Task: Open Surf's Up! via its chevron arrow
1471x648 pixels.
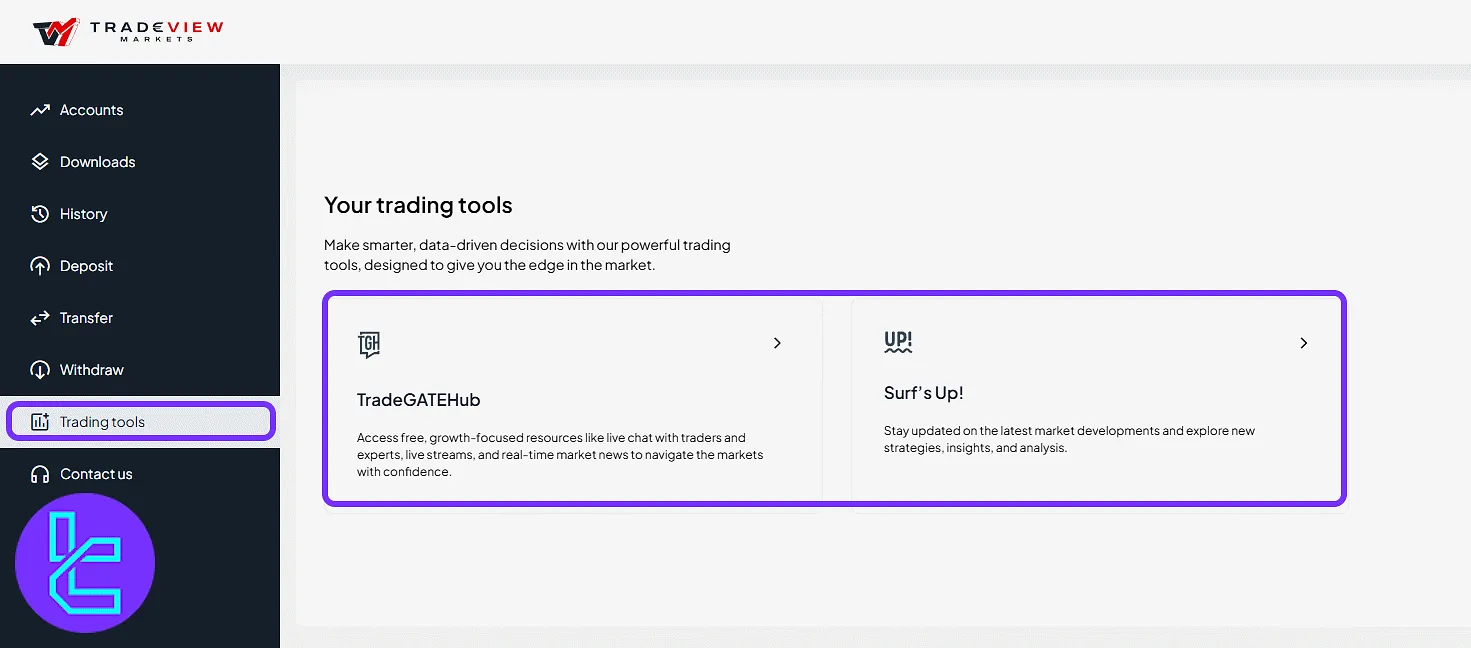Action: tap(1303, 343)
